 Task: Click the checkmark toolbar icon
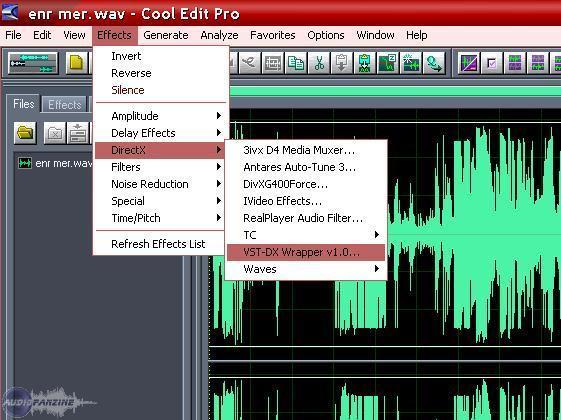(492, 63)
